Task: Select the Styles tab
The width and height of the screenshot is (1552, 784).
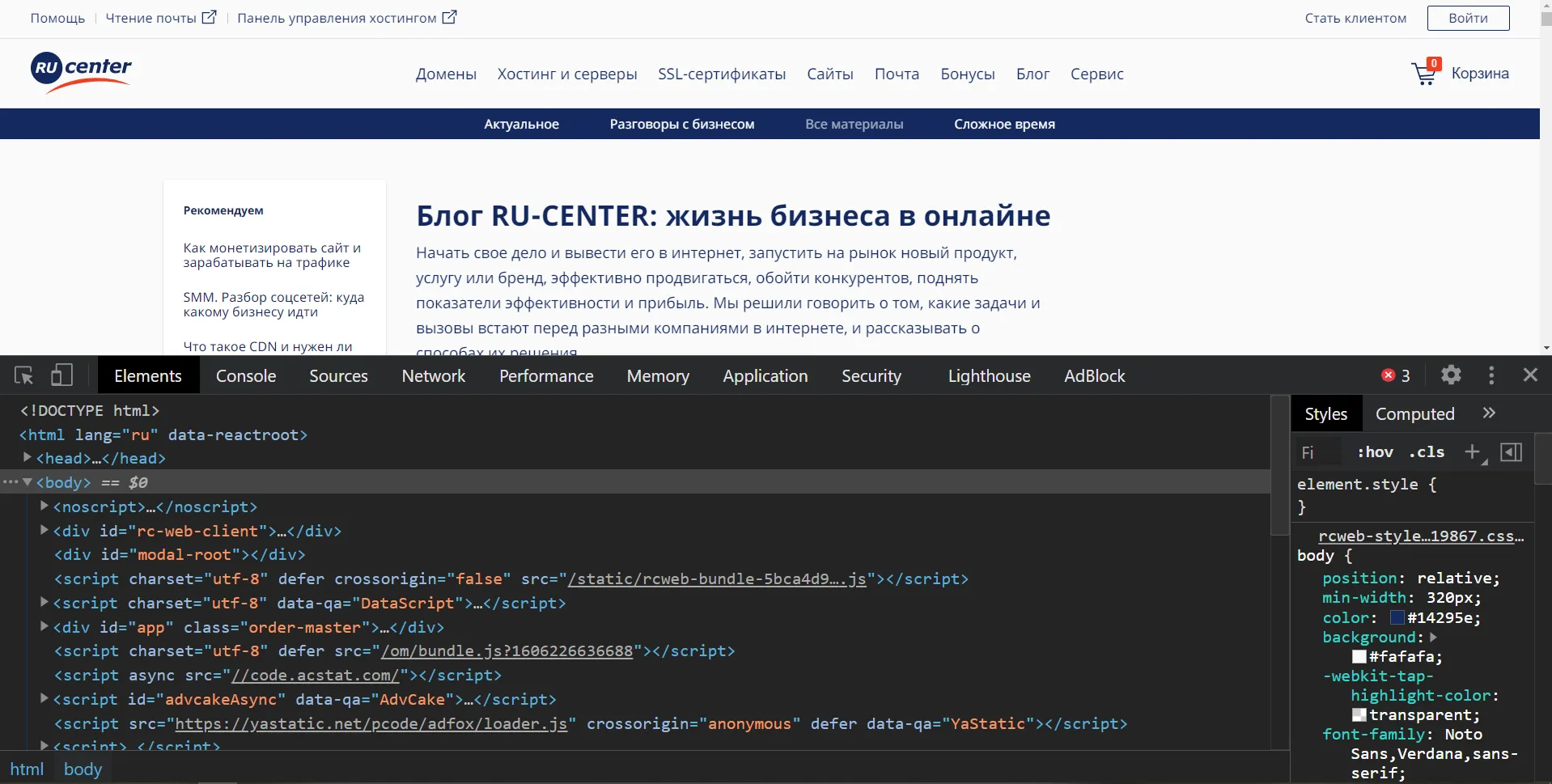Action: (x=1326, y=413)
